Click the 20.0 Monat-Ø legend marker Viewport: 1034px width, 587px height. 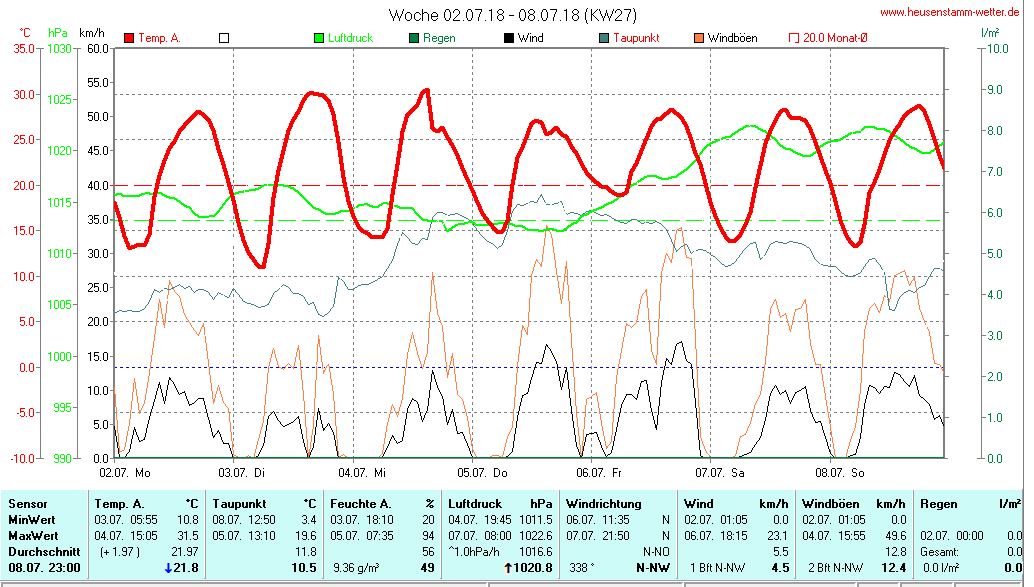point(794,38)
